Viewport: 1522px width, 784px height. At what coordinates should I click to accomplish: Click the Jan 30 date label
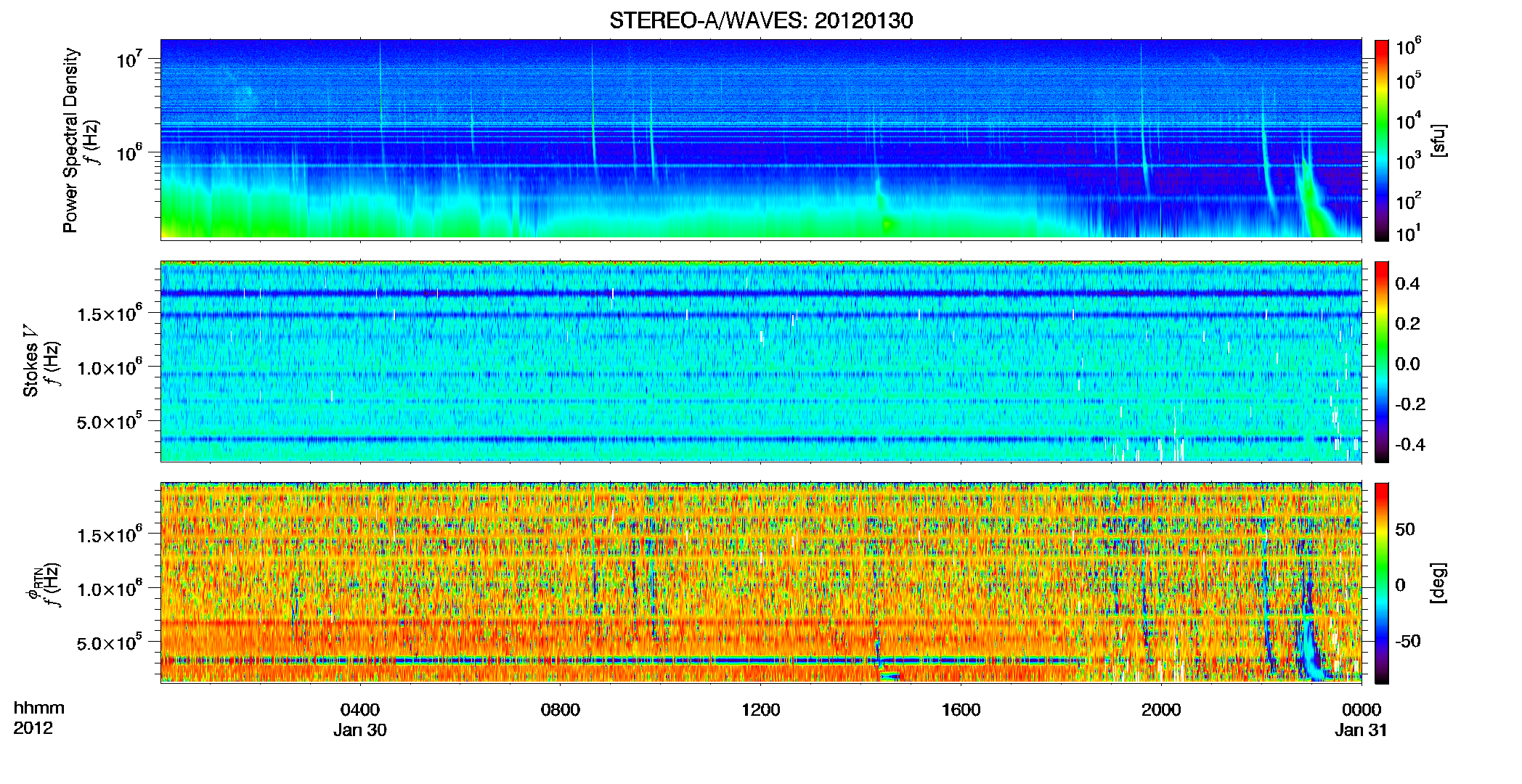(360, 730)
